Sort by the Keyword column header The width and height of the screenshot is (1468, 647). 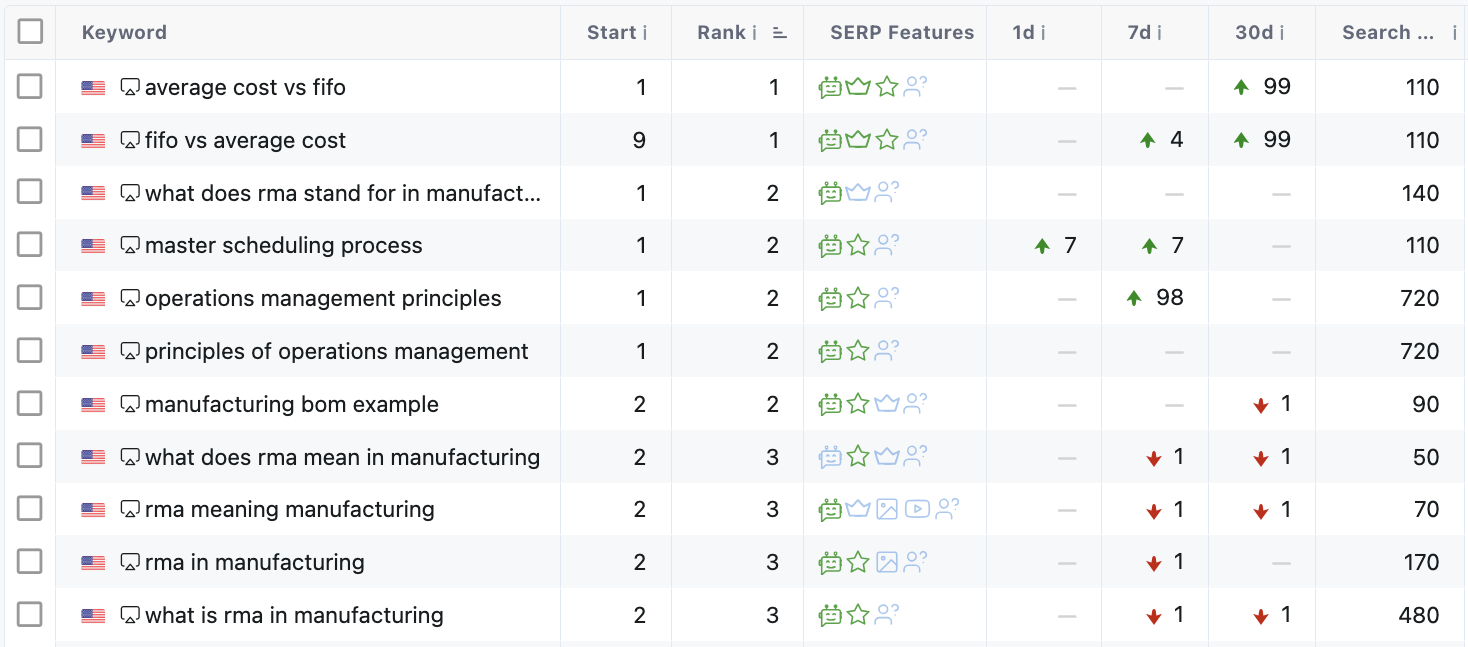click(124, 33)
